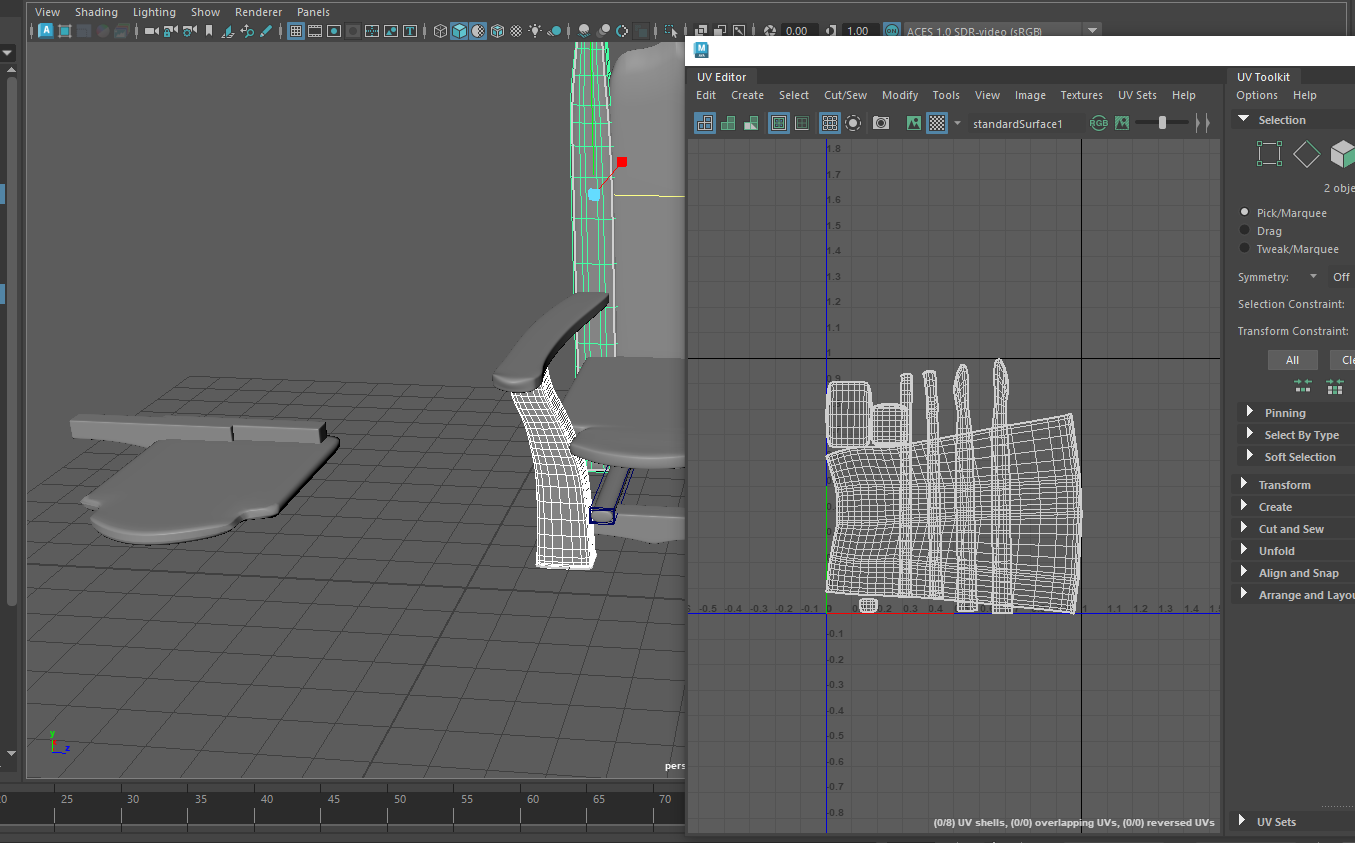Image resolution: width=1355 pixels, height=843 pixels.
Task: Click the film gate icon in viewport toolbar
Action: pos(315,31)
